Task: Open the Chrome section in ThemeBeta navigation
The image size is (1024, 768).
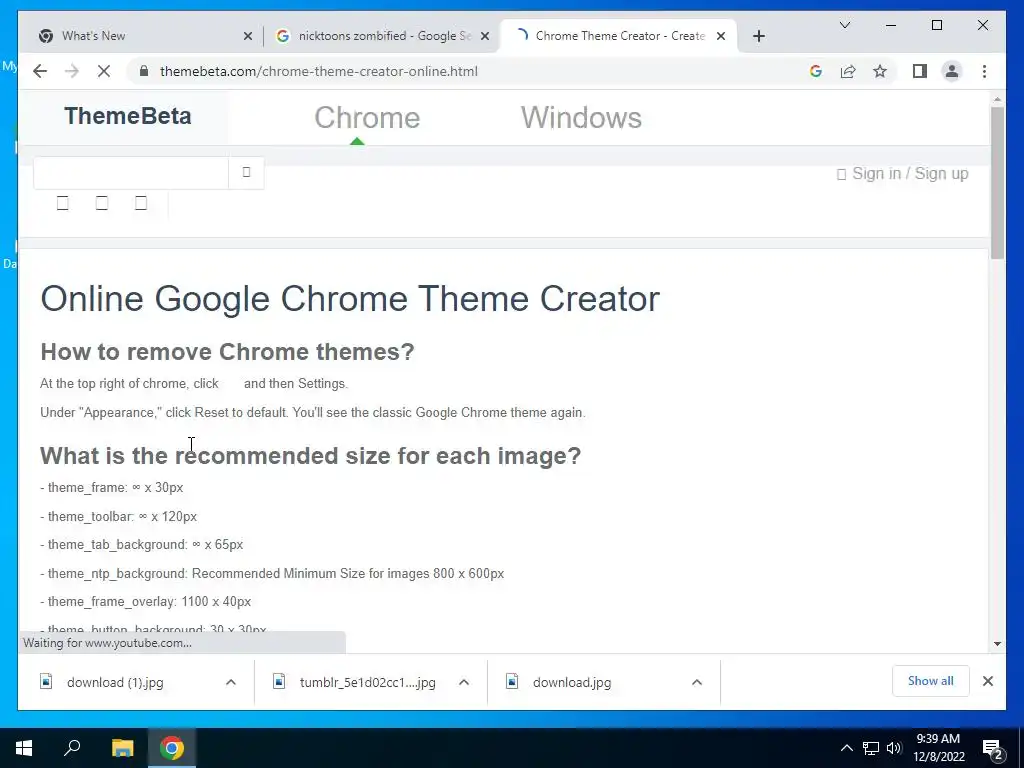Action: (367, 118)
